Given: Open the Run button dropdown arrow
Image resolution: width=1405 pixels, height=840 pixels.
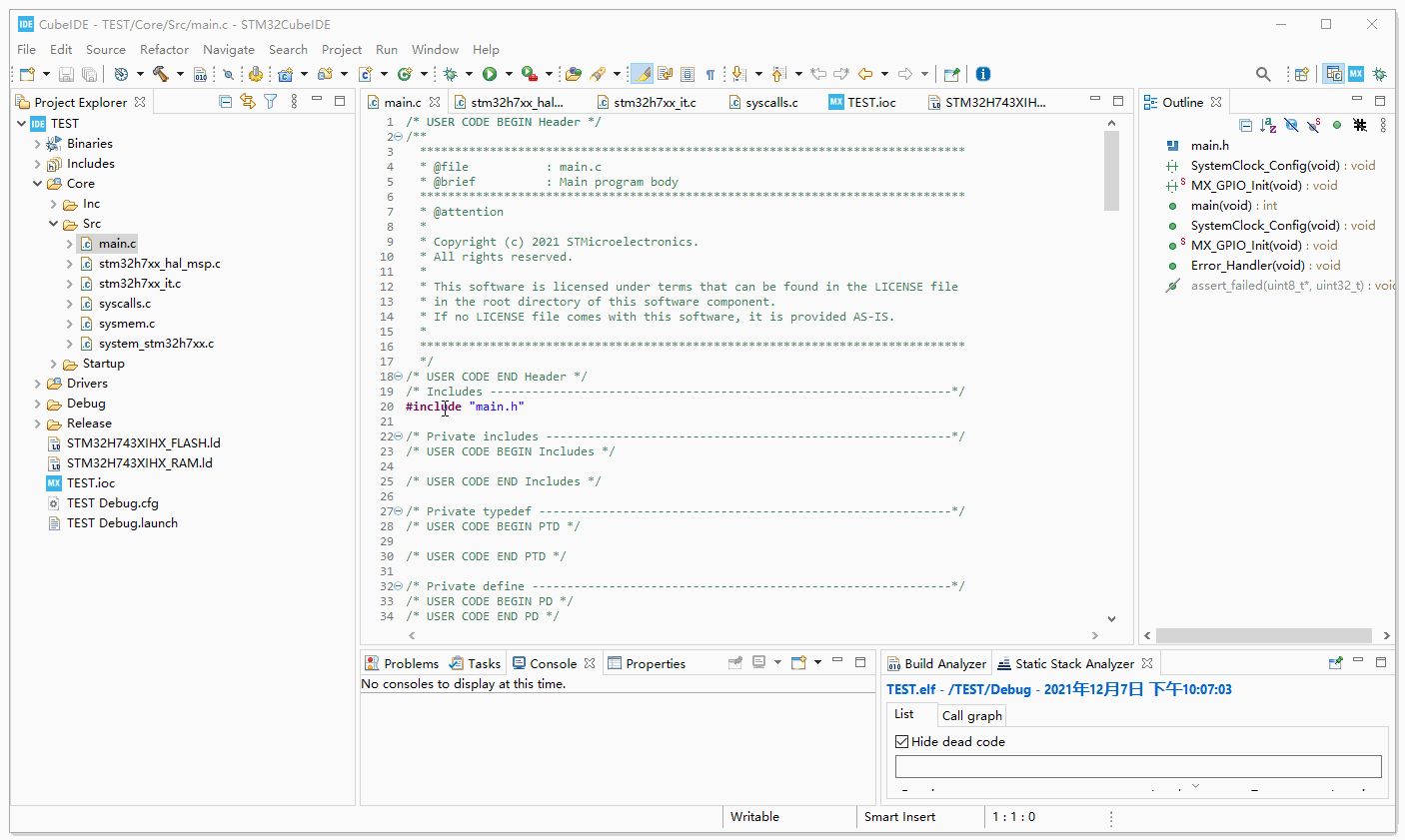Looking at the screenshot, I should click(509, 74).
